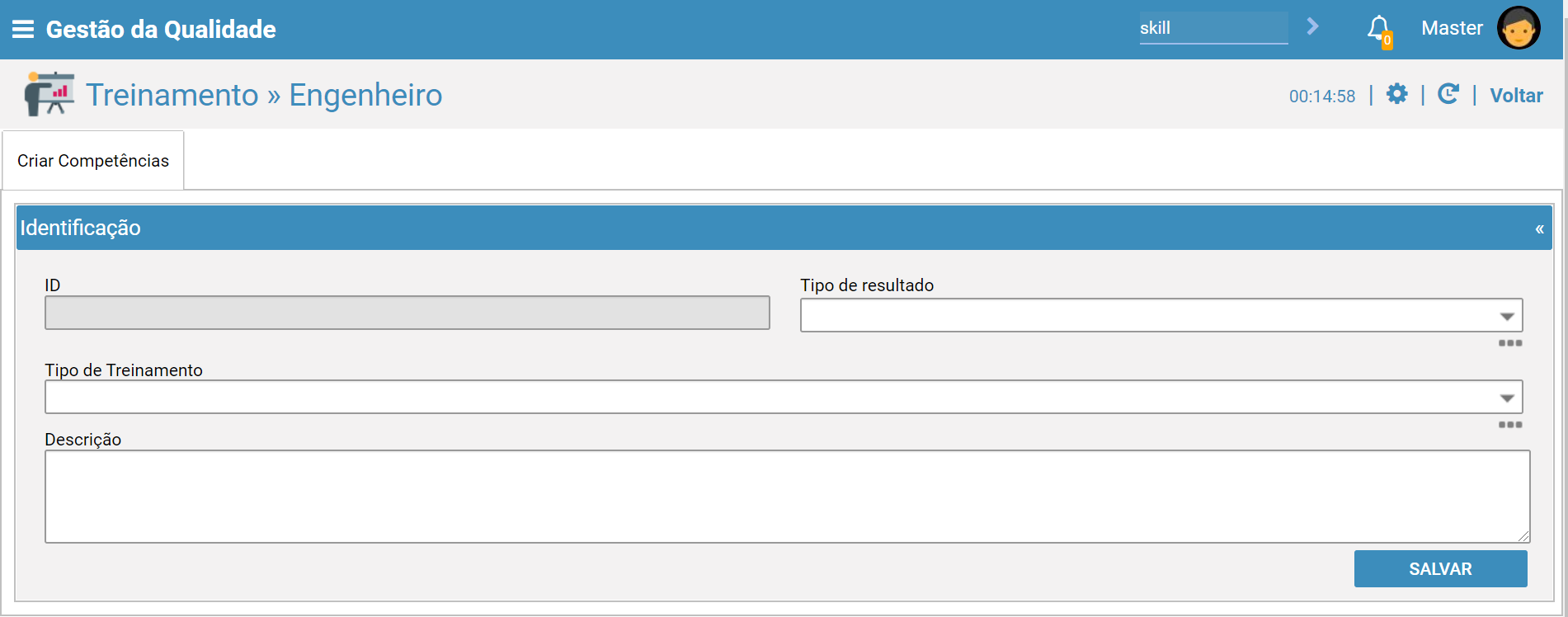Viewport: 1568px width, 617px height.
Task: Focus the Descrição text area
Action: click(787, 497)
